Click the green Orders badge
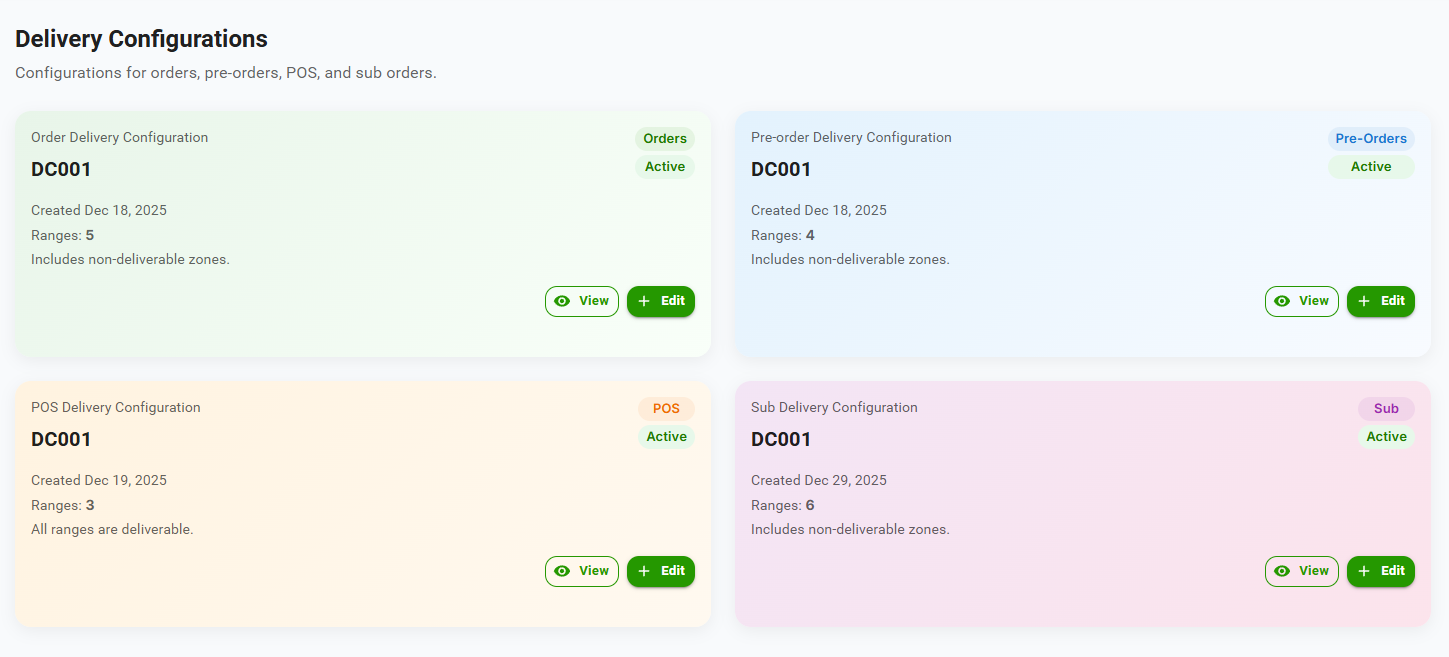The image size is (1449, 657). (665, 139)
